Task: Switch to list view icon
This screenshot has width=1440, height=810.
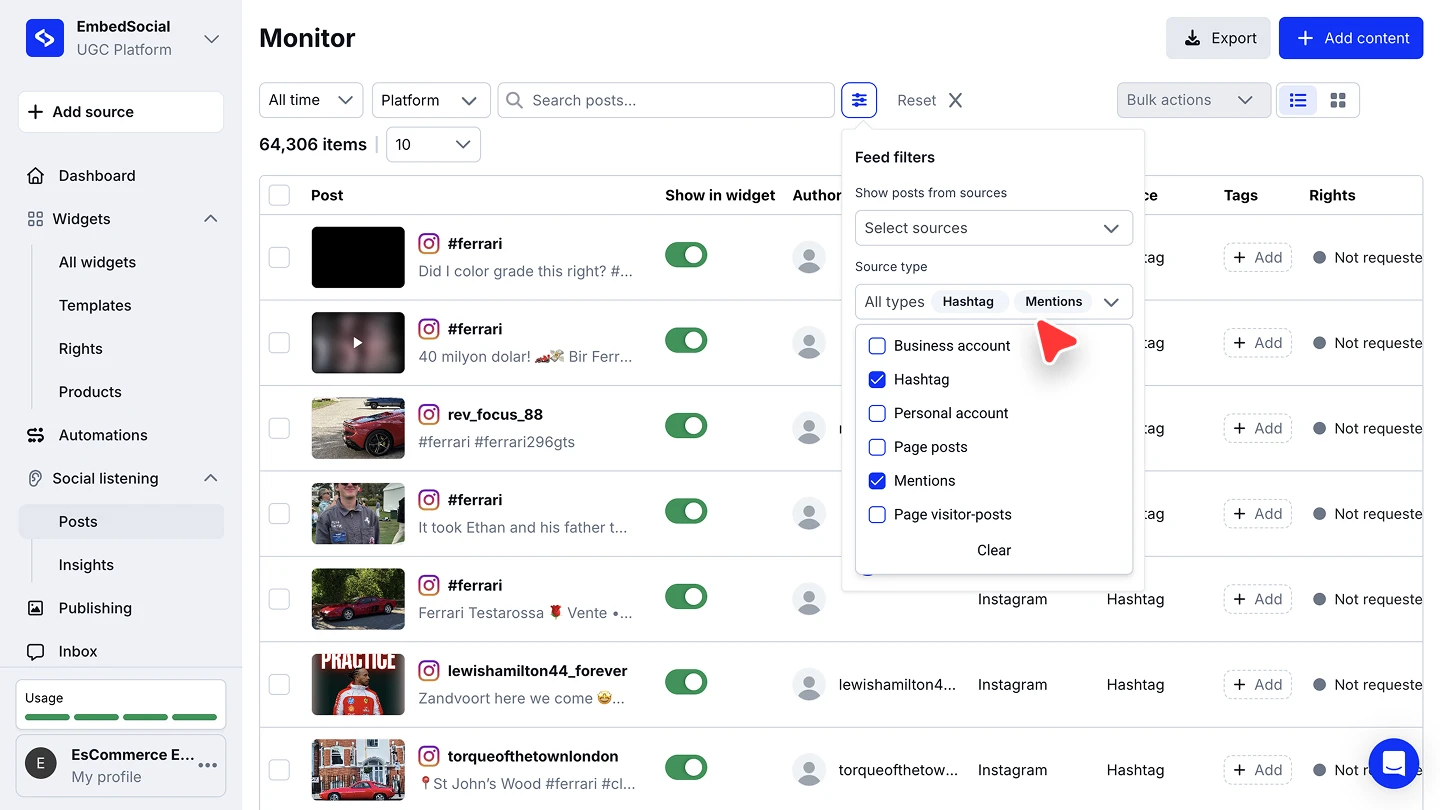Action: [1298, 100]
